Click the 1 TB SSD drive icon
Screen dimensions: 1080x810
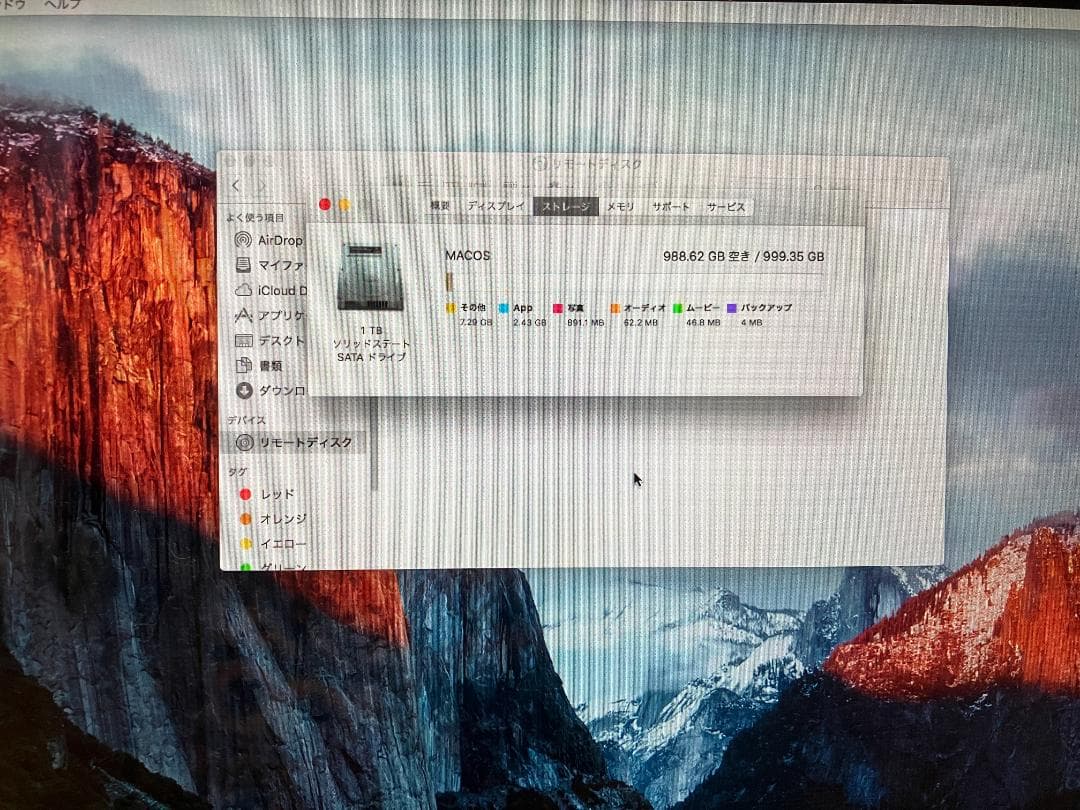click(371, 275)
